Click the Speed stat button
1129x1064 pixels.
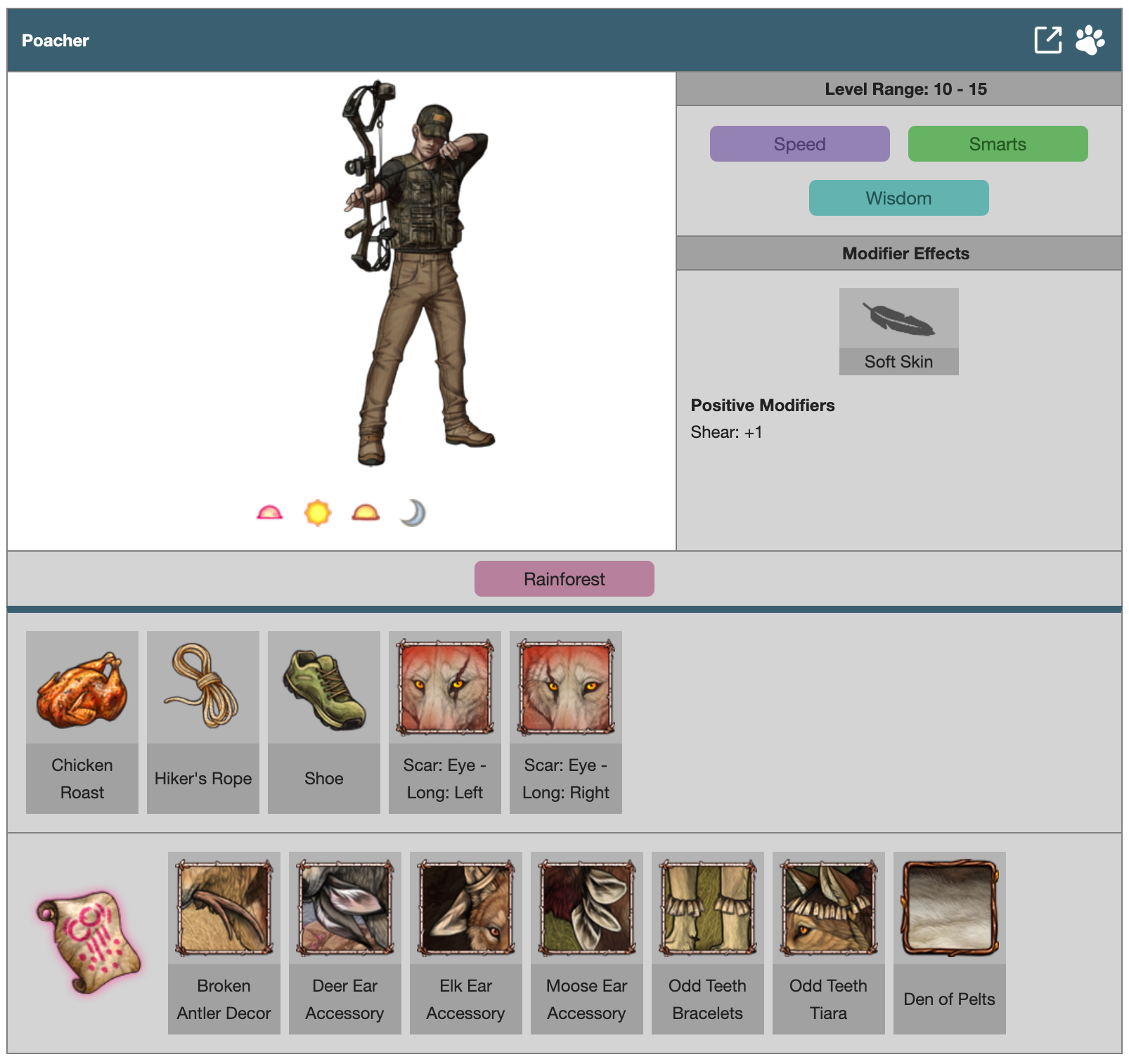click(799, 144)
